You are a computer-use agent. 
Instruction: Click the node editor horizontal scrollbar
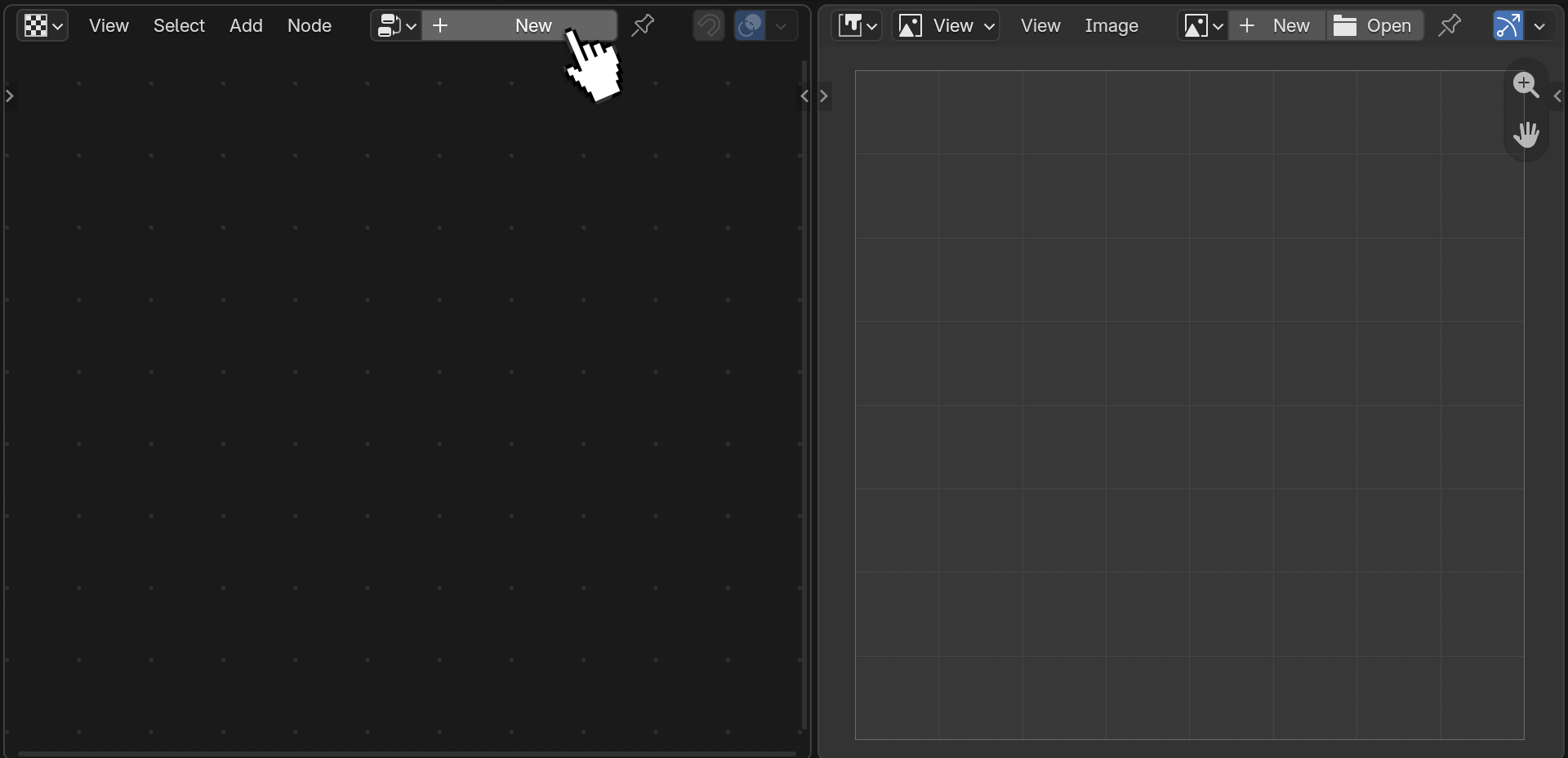coord(407,753)
